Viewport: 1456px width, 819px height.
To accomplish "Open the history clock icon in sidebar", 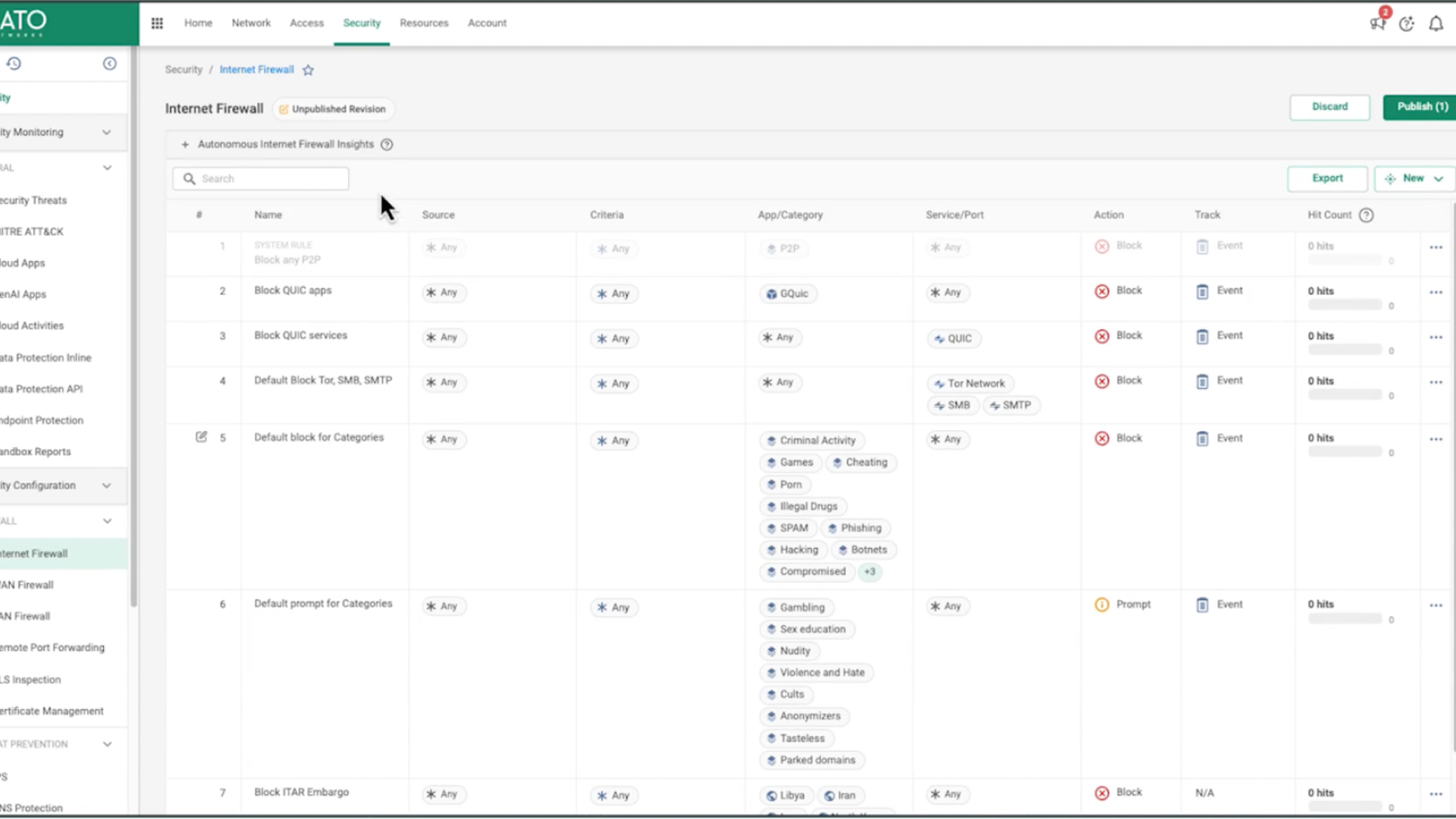I will (14, 64).
